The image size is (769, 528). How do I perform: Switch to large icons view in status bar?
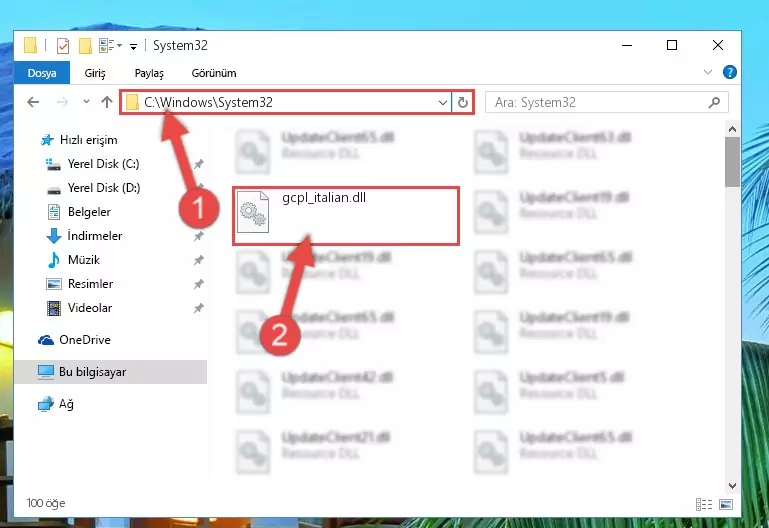point(726,504)
